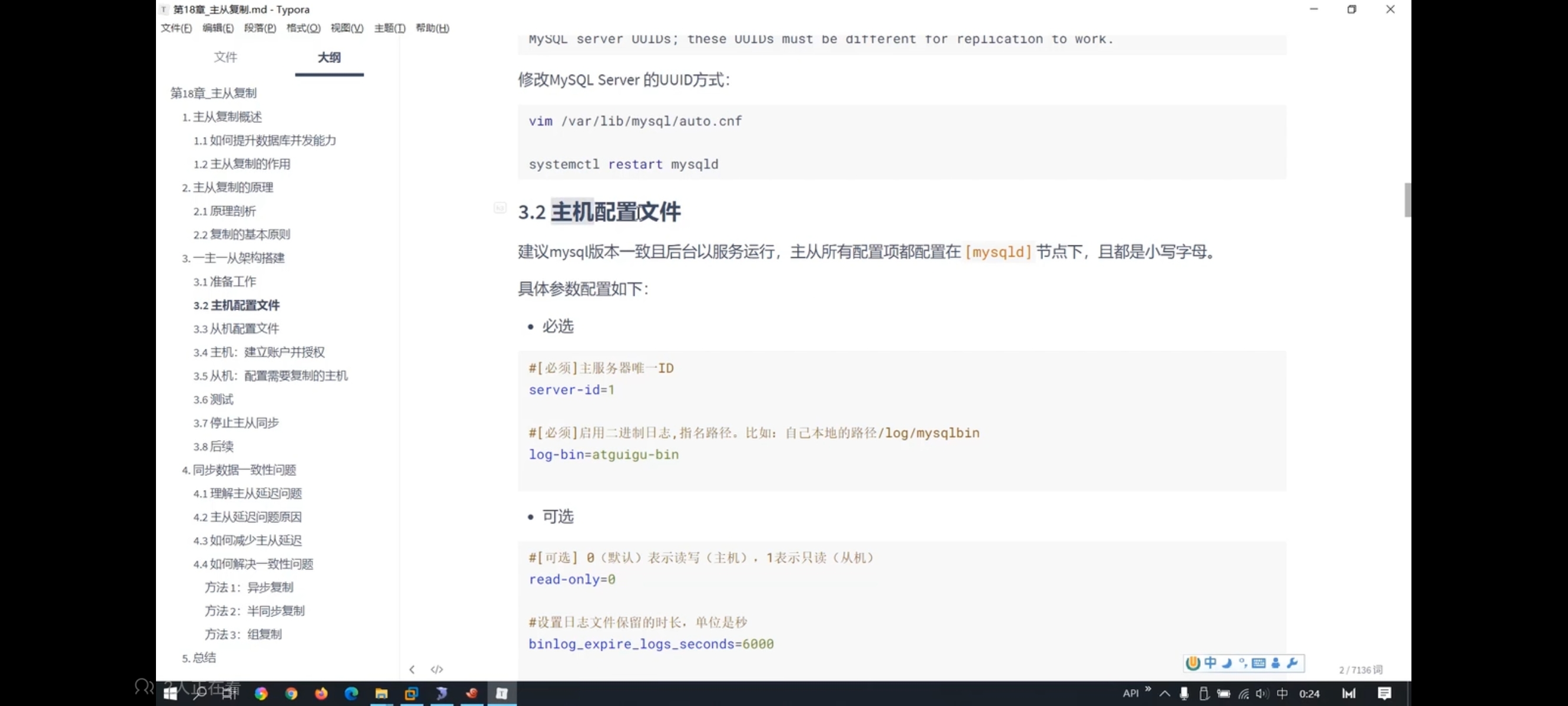
Task: Open the 文件(F) menu
Action: [177, 28]
